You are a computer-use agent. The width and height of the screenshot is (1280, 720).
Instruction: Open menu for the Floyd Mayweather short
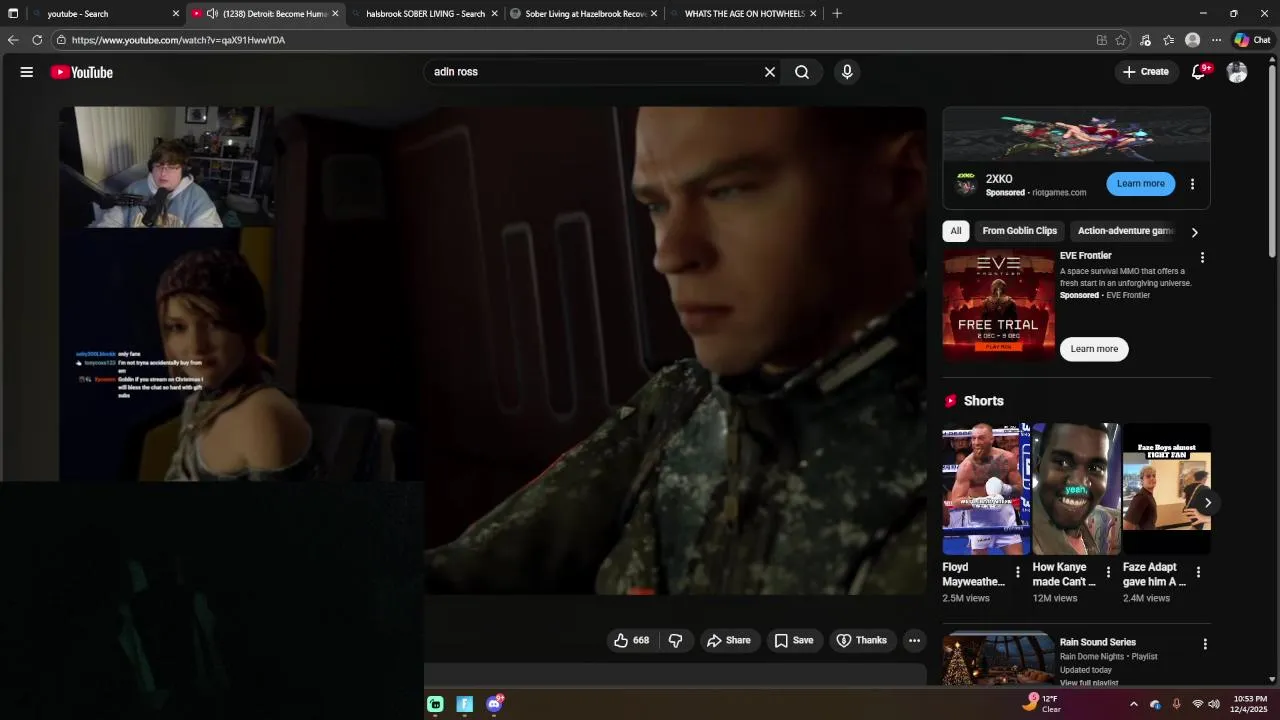[1018, 573]
